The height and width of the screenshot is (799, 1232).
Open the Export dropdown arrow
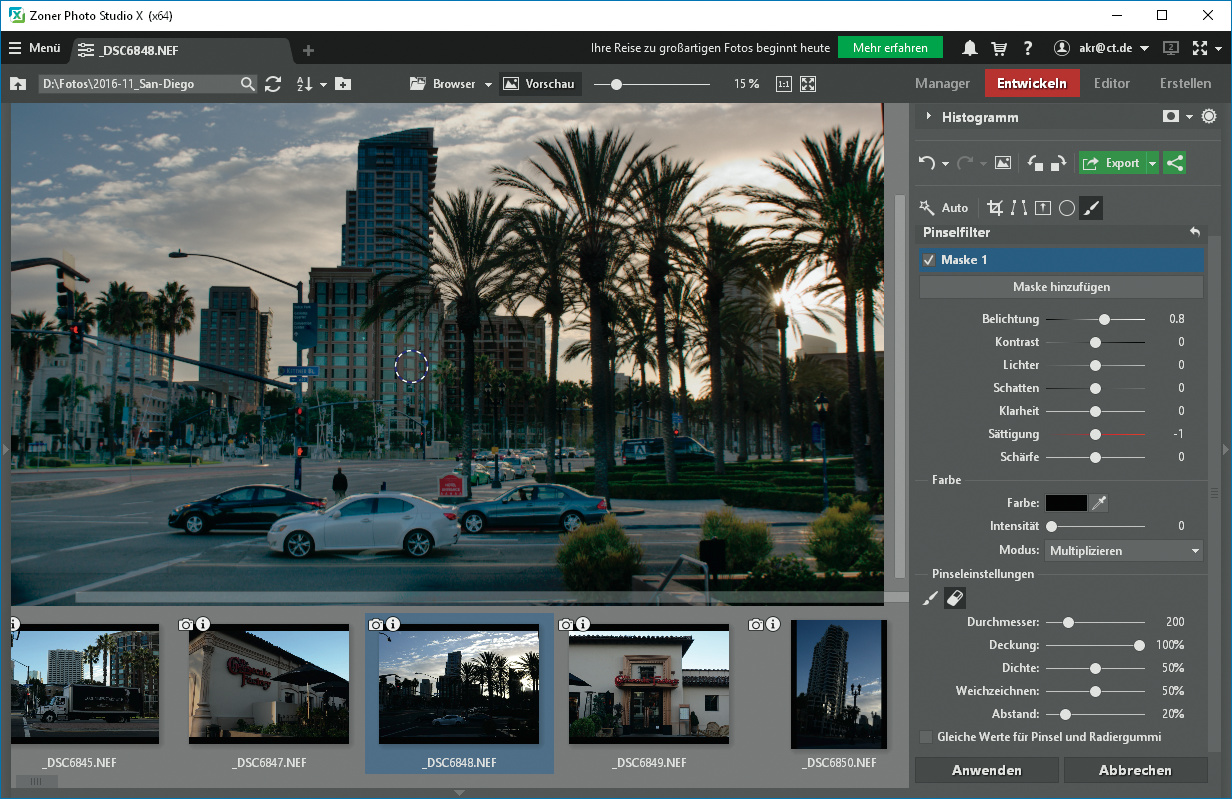coord(1153,163)
